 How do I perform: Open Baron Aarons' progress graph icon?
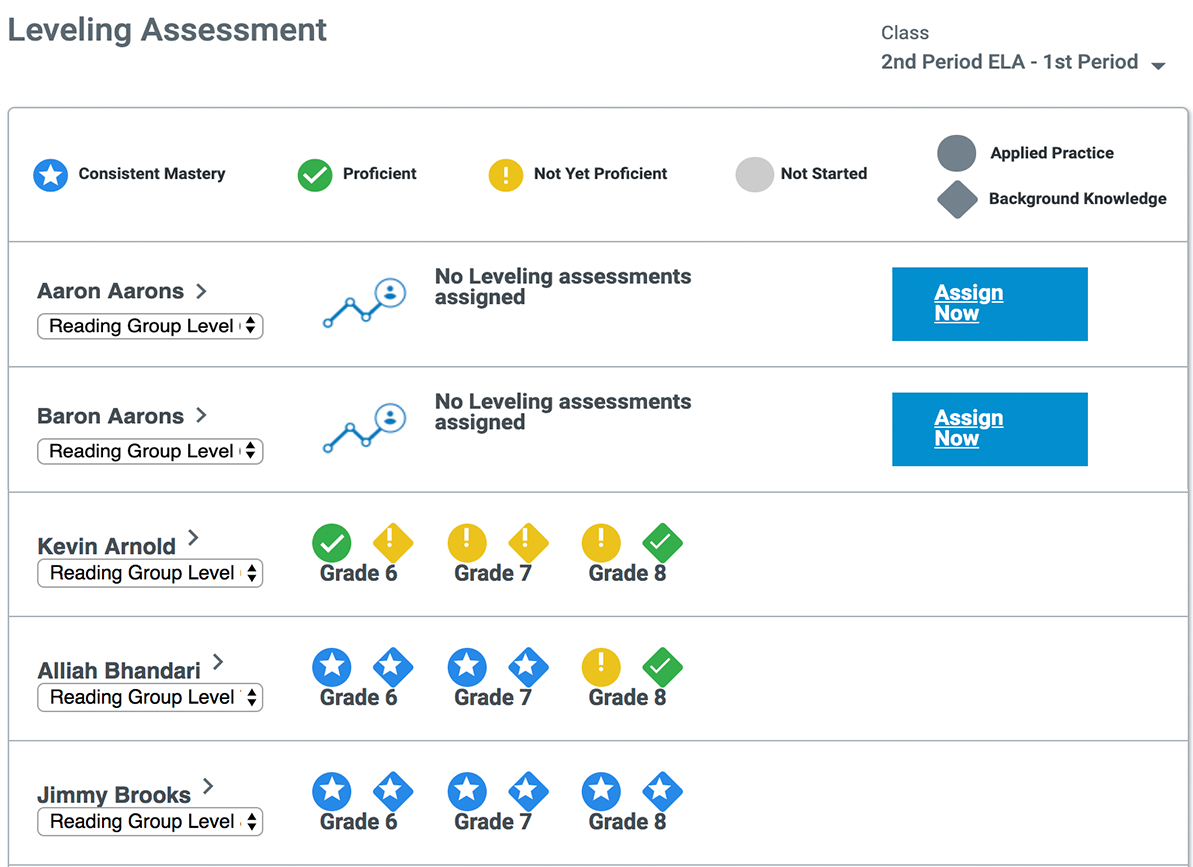click(362, 426)
